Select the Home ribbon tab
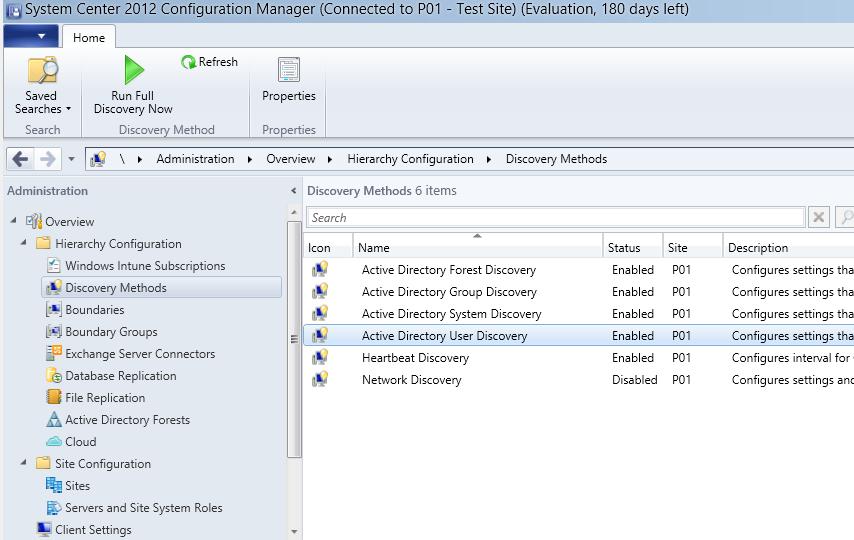This screenshot has height=540, width=854. (x=89, y=38)
